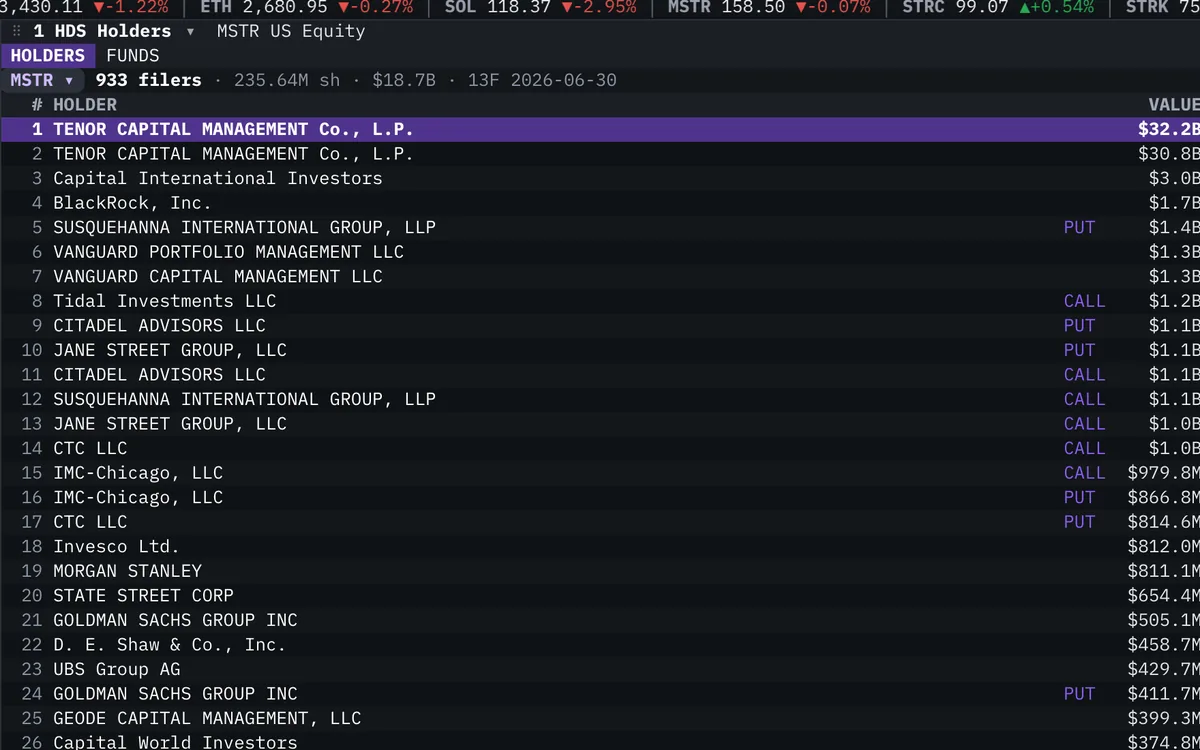Screen dimensions: 1200x750
Task: Select the MSTR 158.50 ticker item
Action: coord(769,8)
